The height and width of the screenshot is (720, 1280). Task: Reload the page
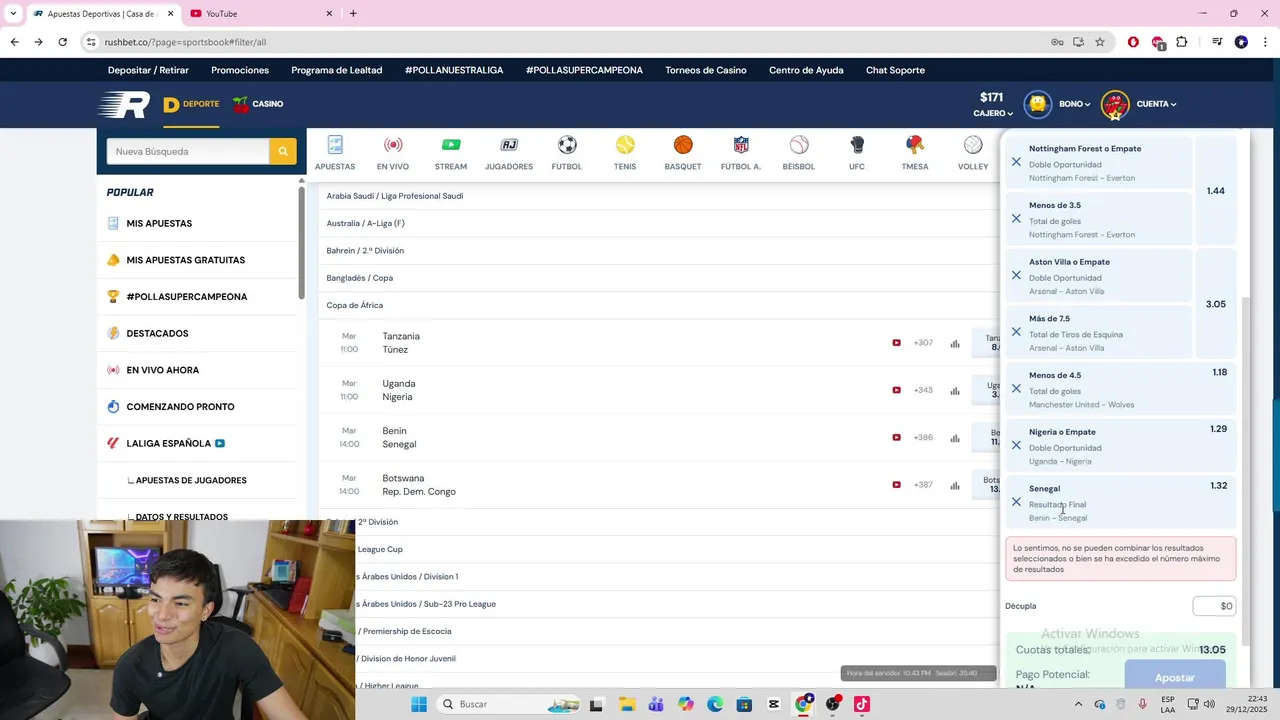tap(62, 42)
